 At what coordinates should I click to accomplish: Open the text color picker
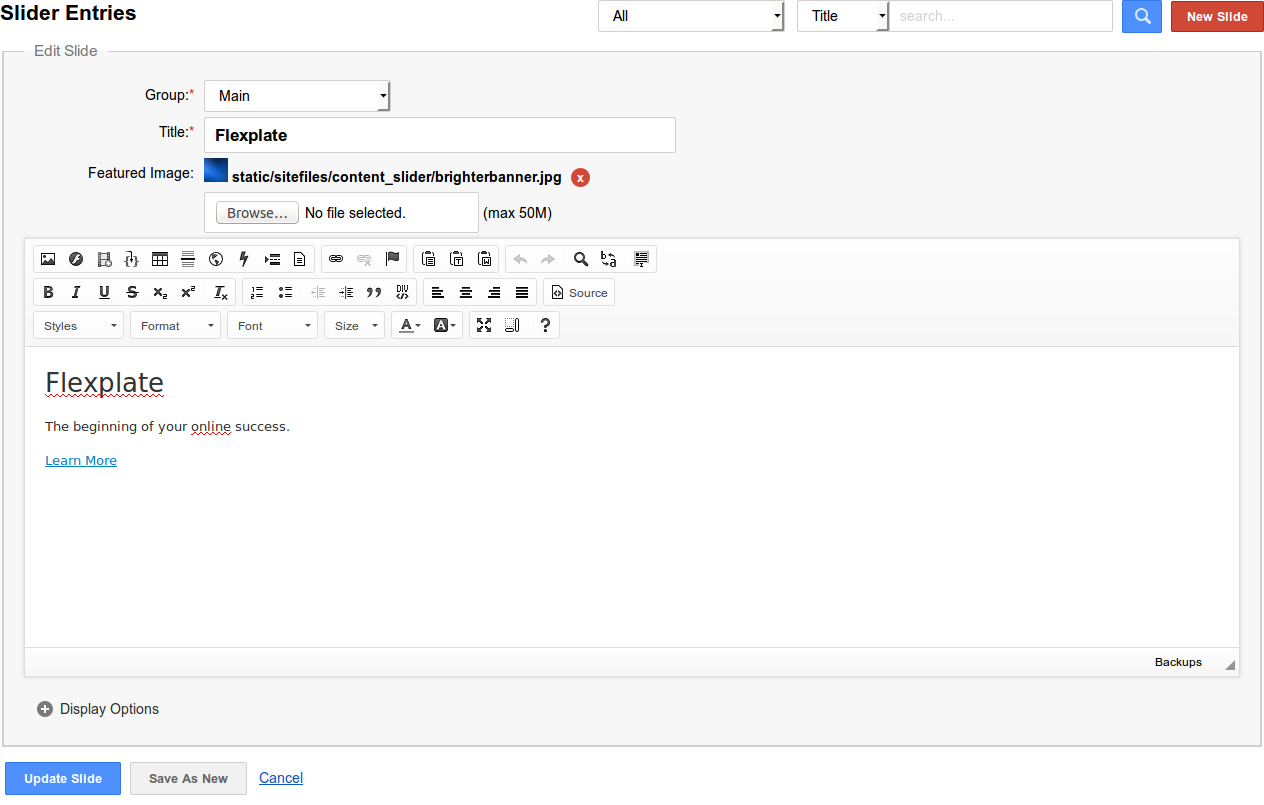410,326
